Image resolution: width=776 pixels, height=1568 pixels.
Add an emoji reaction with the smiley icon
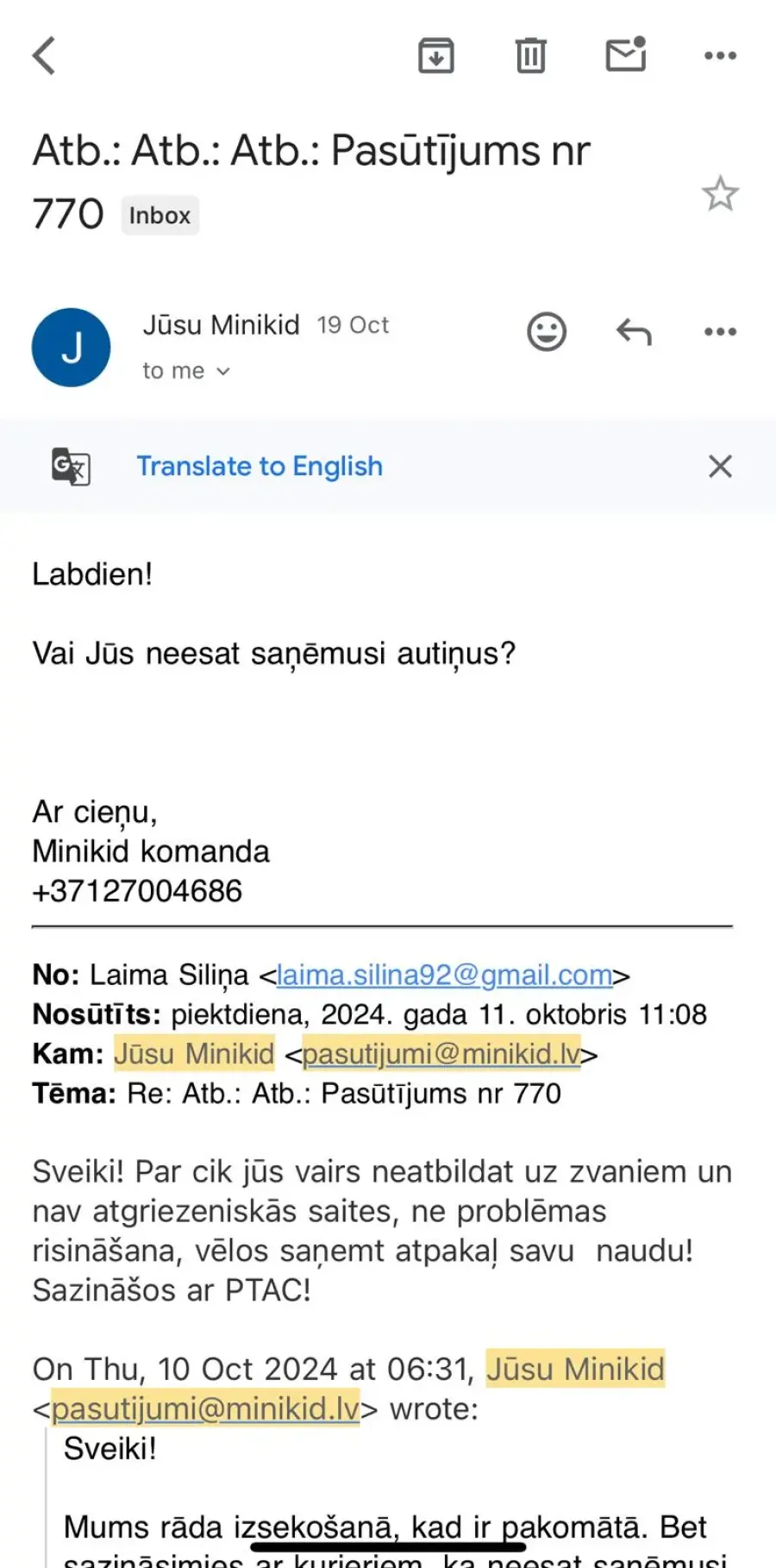pyautogui.click(x=547, y=331)
